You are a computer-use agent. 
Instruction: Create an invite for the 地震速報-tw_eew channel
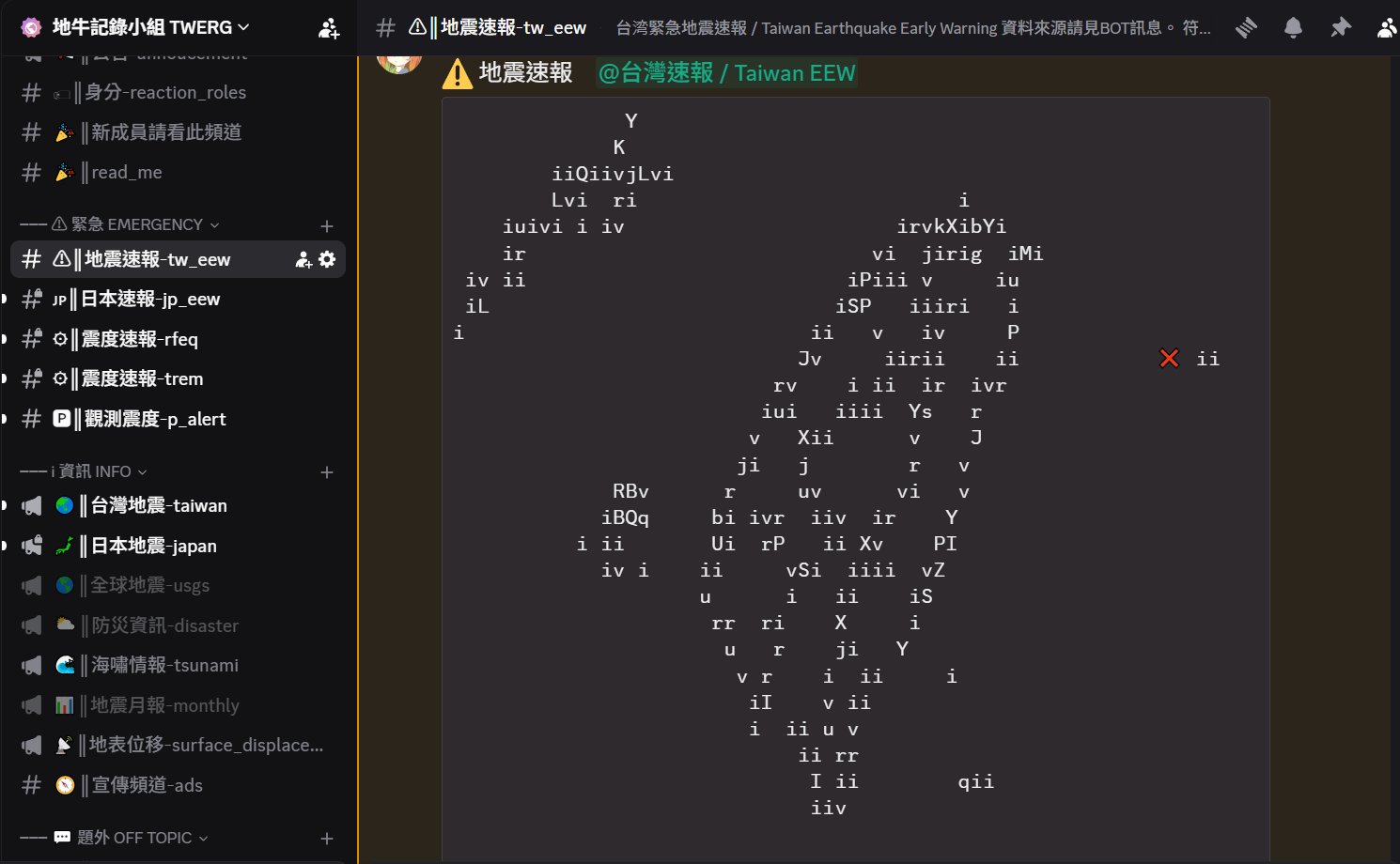tap(303, 259)
